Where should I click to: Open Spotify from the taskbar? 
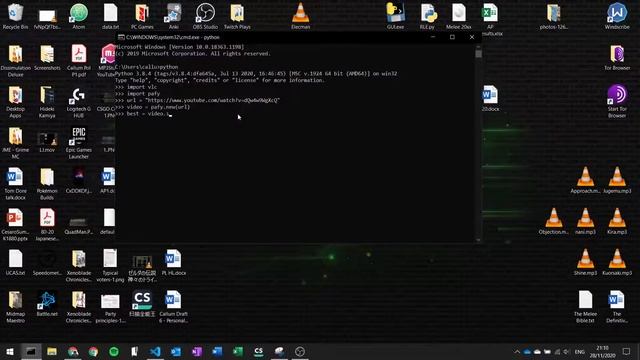click(114, 351)
